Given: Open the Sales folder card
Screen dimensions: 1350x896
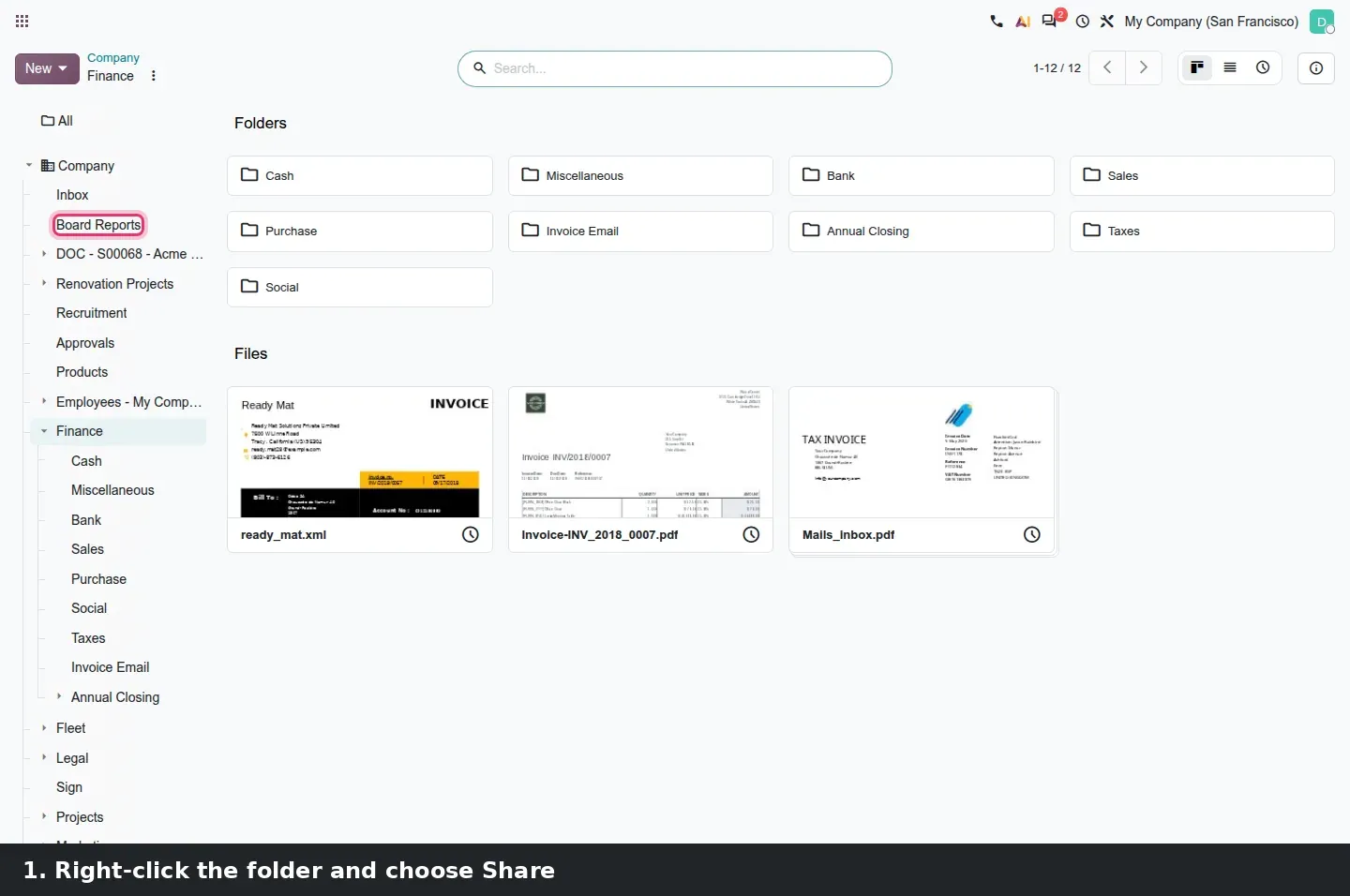Looking at the screenshot, I should pos(1202,175).
